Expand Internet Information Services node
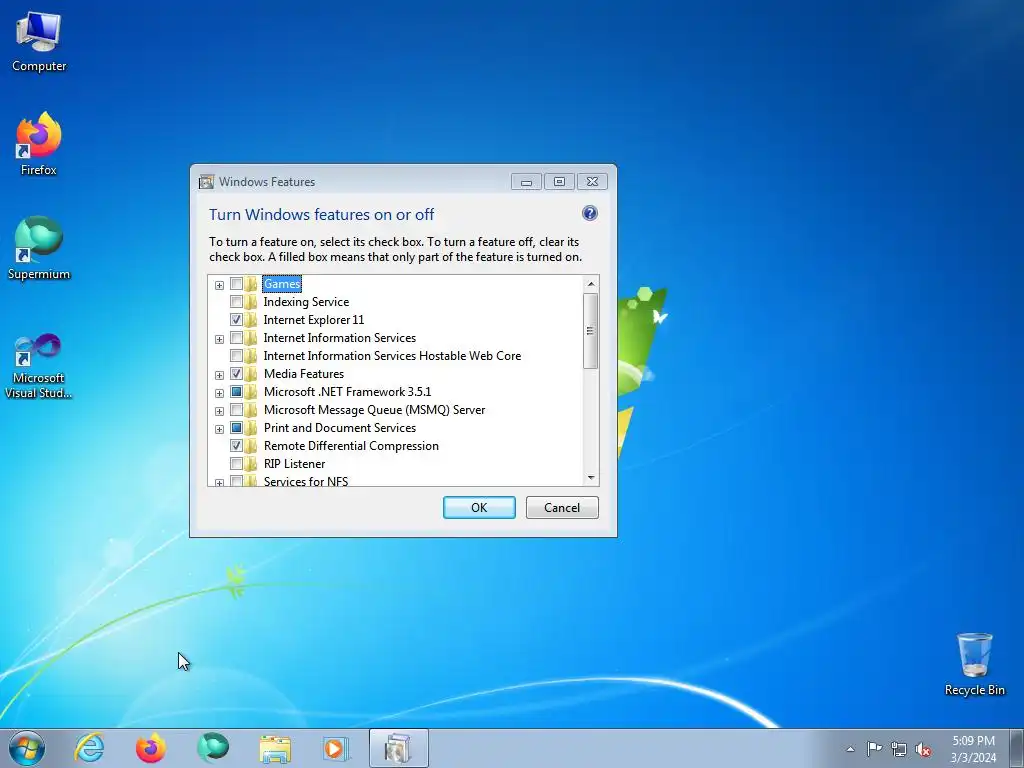Viewport: 1024px width, 768px height. (x=219, y=340)
